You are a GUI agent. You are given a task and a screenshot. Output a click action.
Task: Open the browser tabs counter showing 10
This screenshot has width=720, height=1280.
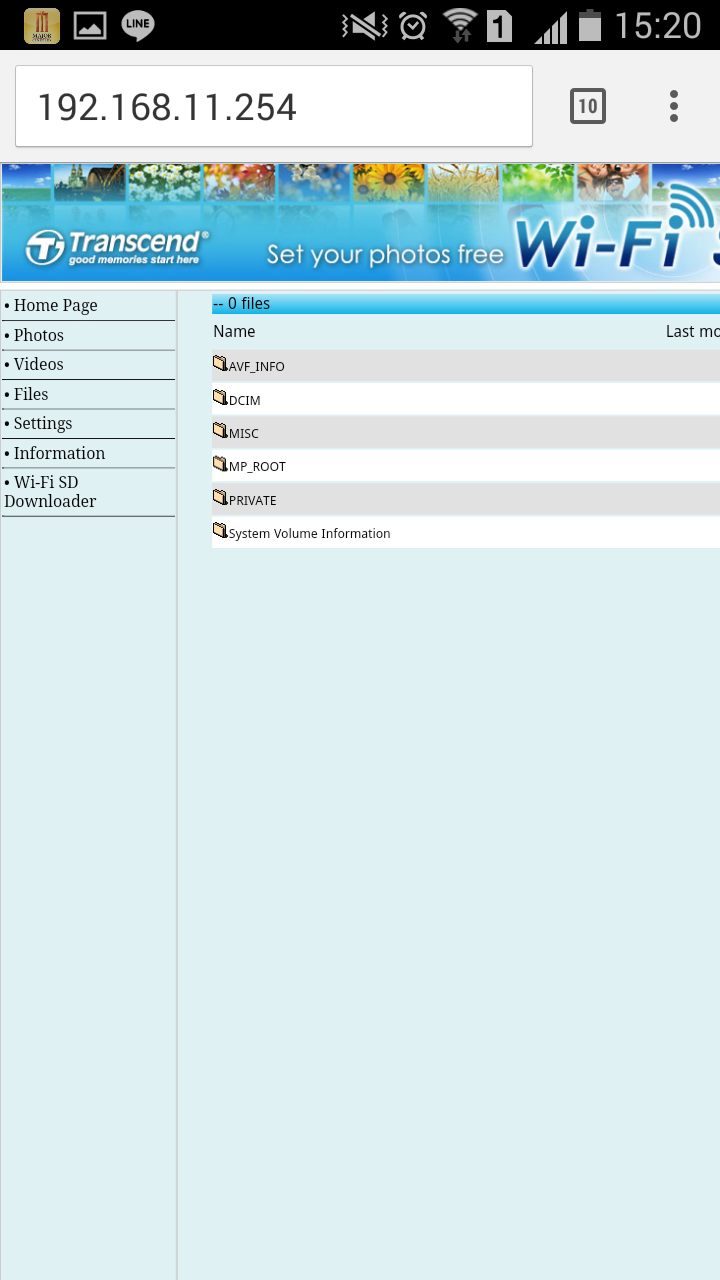588,106
